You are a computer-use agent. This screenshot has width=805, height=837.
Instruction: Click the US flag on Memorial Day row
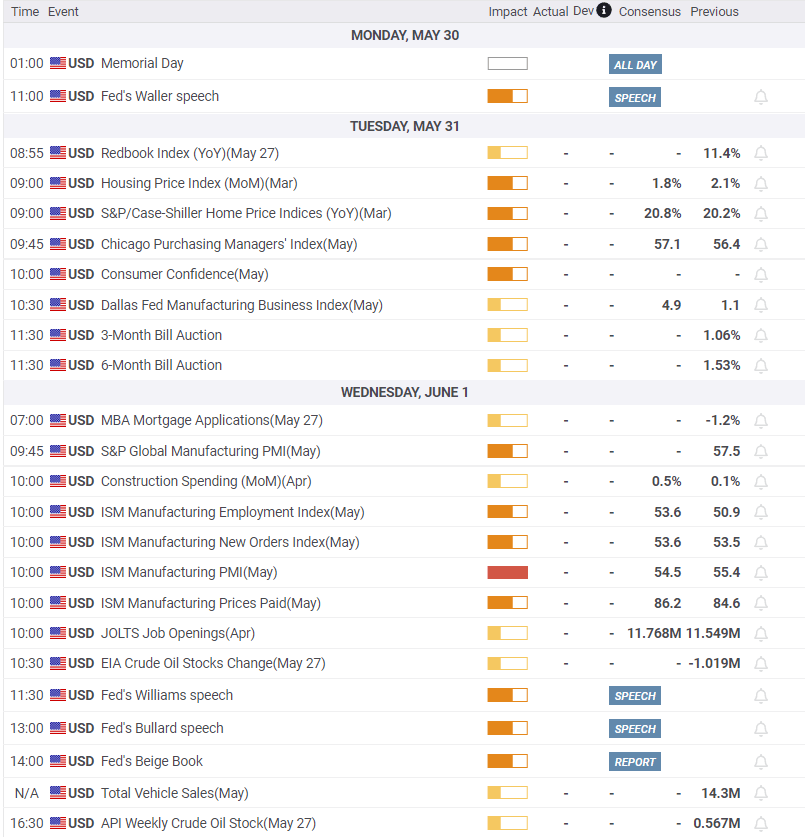coord(58,63)
